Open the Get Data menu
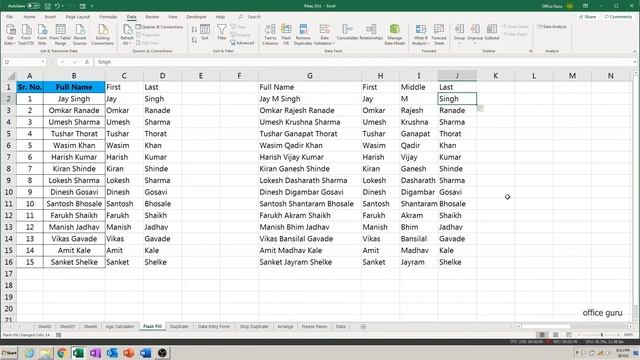This screenshot has width=640, height=360. pos(10,34)
